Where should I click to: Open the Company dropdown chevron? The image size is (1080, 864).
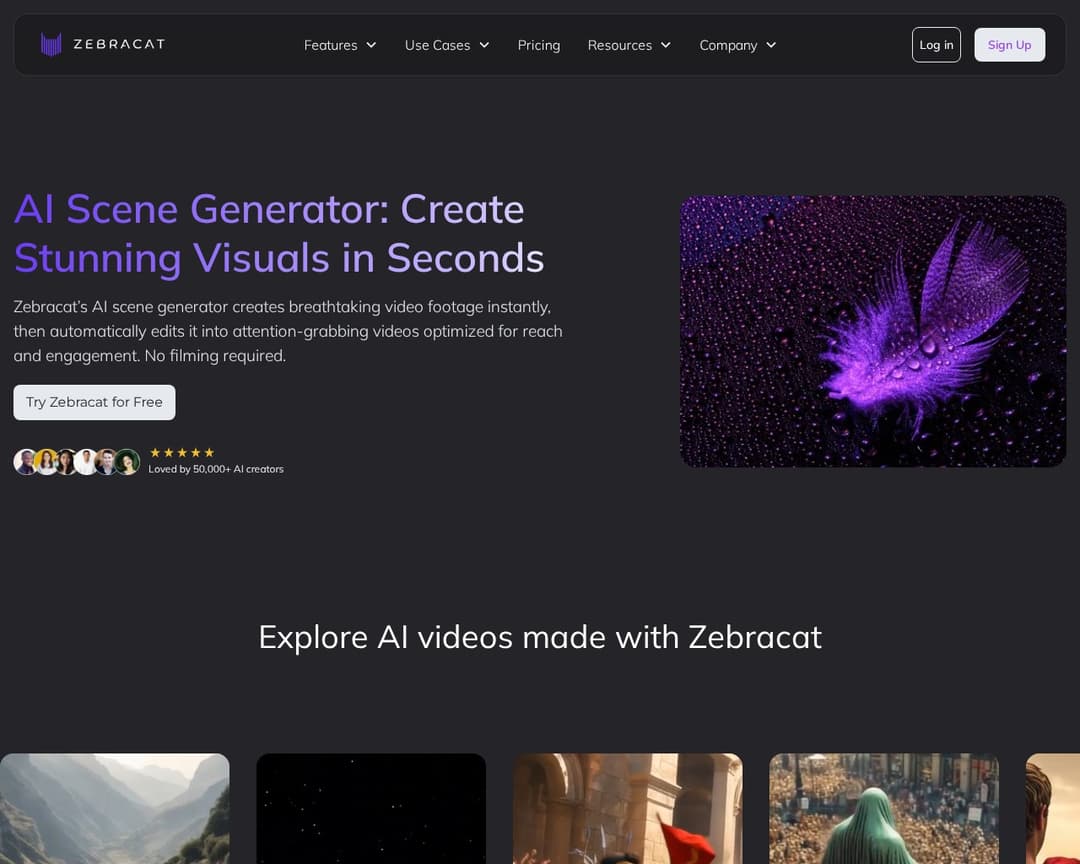(771, 45)
